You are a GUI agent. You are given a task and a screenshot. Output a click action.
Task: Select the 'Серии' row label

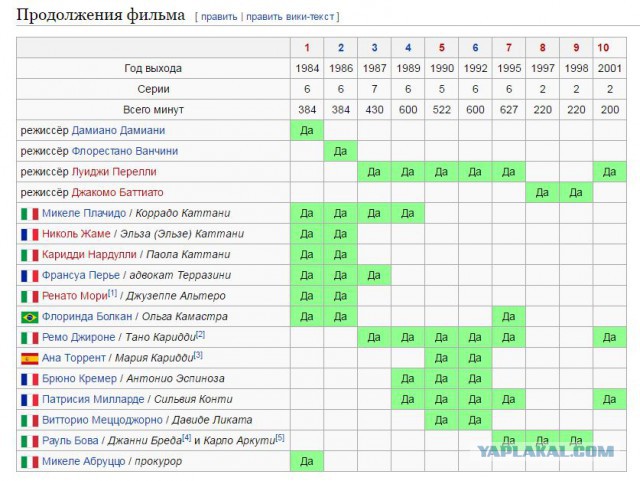(153, 89)
